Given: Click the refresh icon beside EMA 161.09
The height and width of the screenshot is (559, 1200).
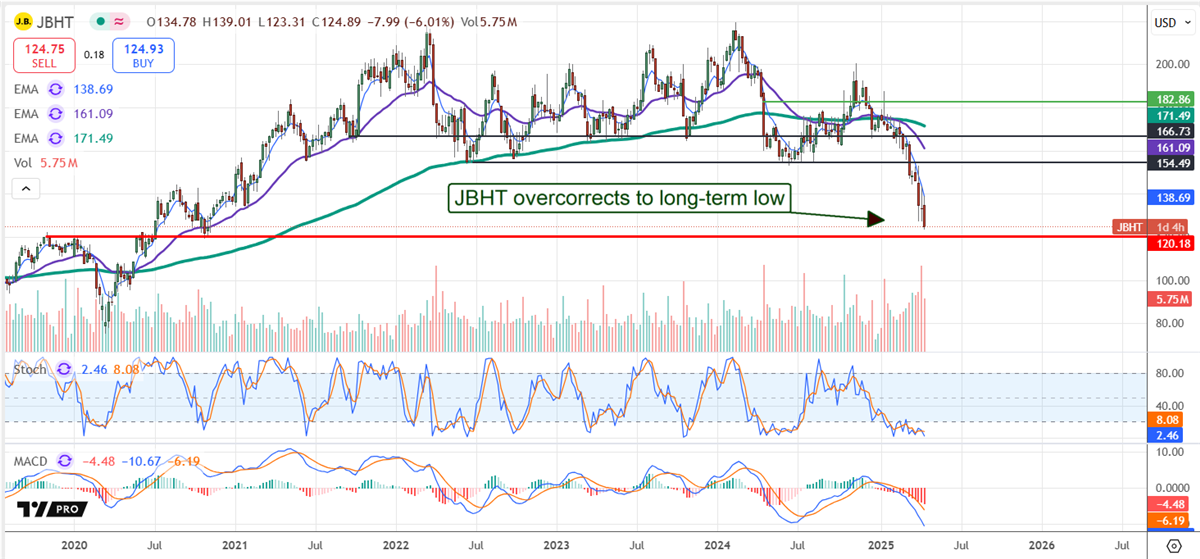Looking at the screenshot, I should click(x=58, y=113).
